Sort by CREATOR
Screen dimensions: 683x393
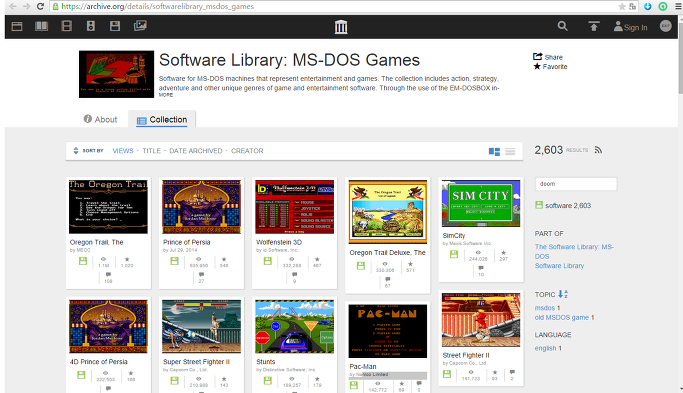coord(247,151)
